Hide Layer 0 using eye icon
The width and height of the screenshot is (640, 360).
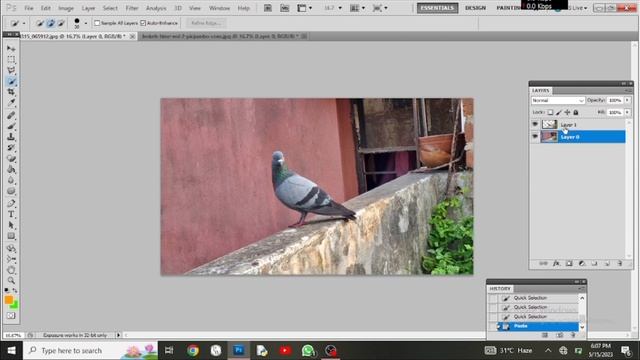coord(535,136)
